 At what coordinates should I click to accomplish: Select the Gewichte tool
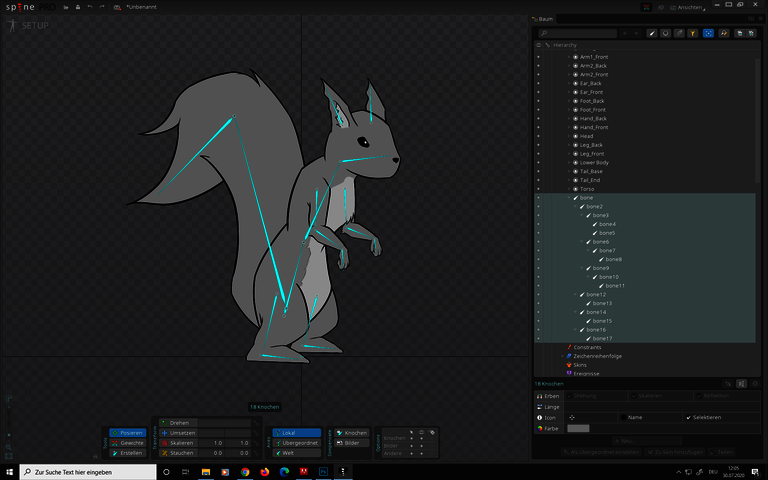coord(128,443)
